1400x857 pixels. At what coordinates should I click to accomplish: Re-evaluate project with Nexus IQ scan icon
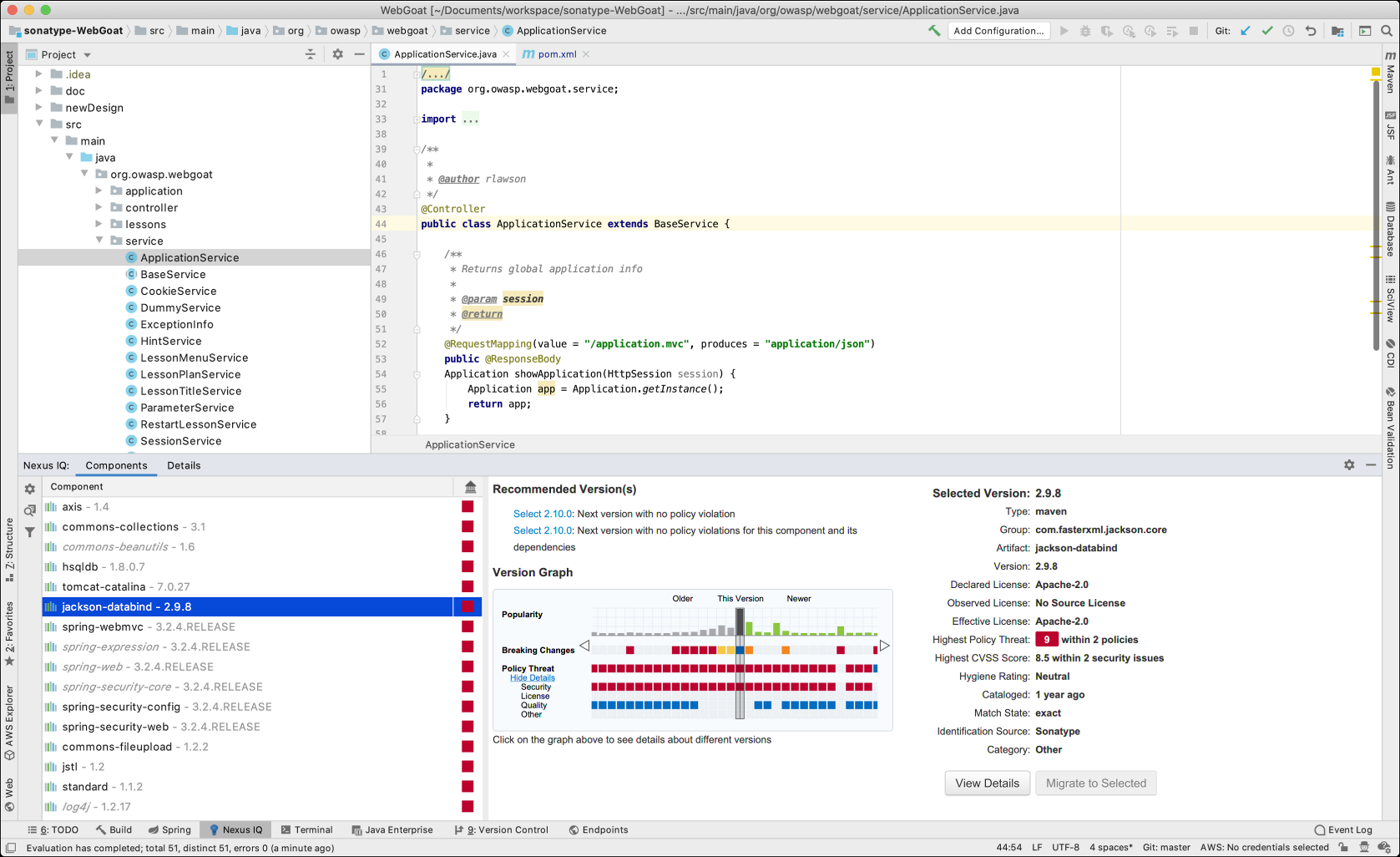coord(30,510)
